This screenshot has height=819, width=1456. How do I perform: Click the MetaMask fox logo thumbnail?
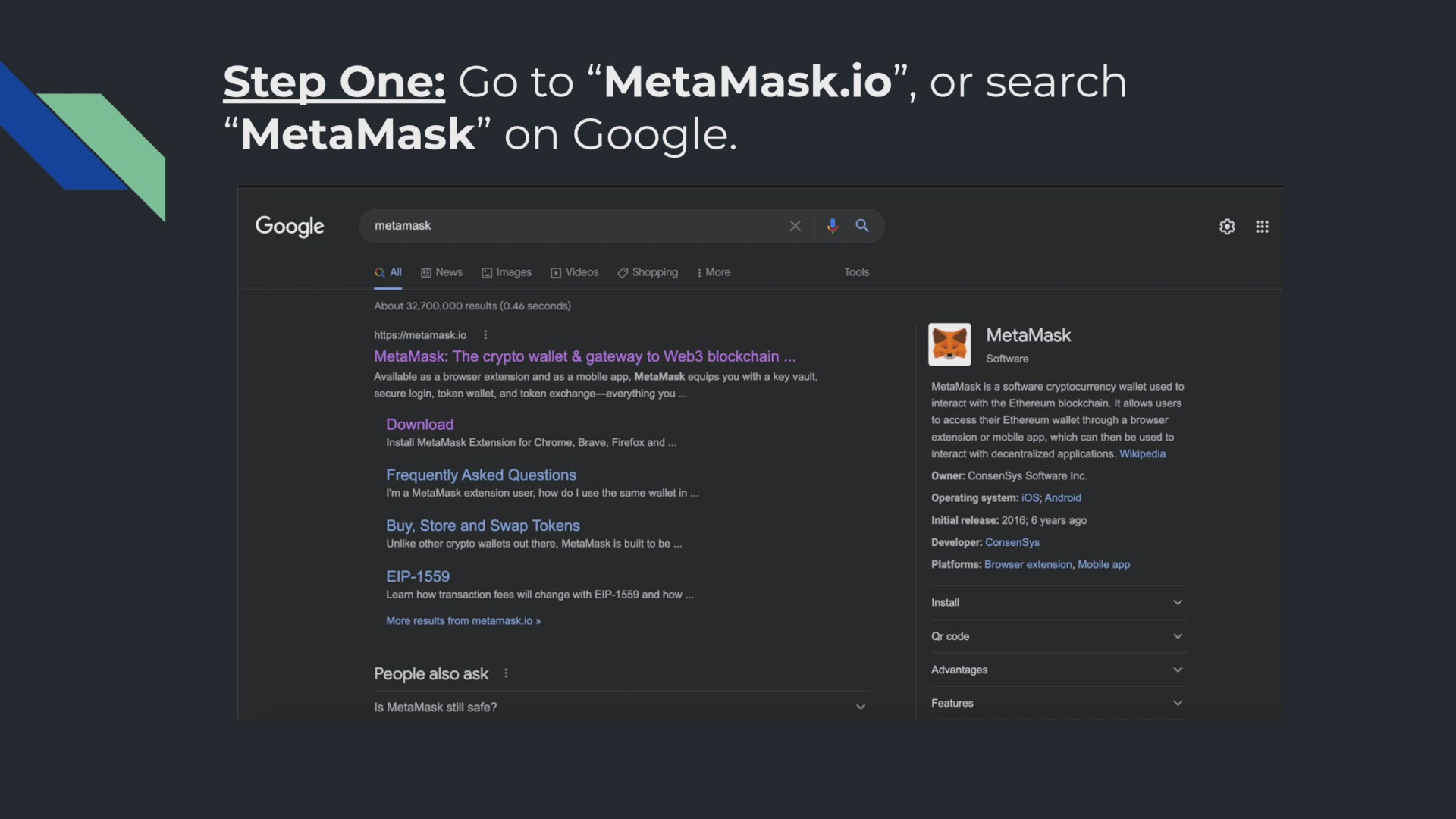click(x=949, y=345)
